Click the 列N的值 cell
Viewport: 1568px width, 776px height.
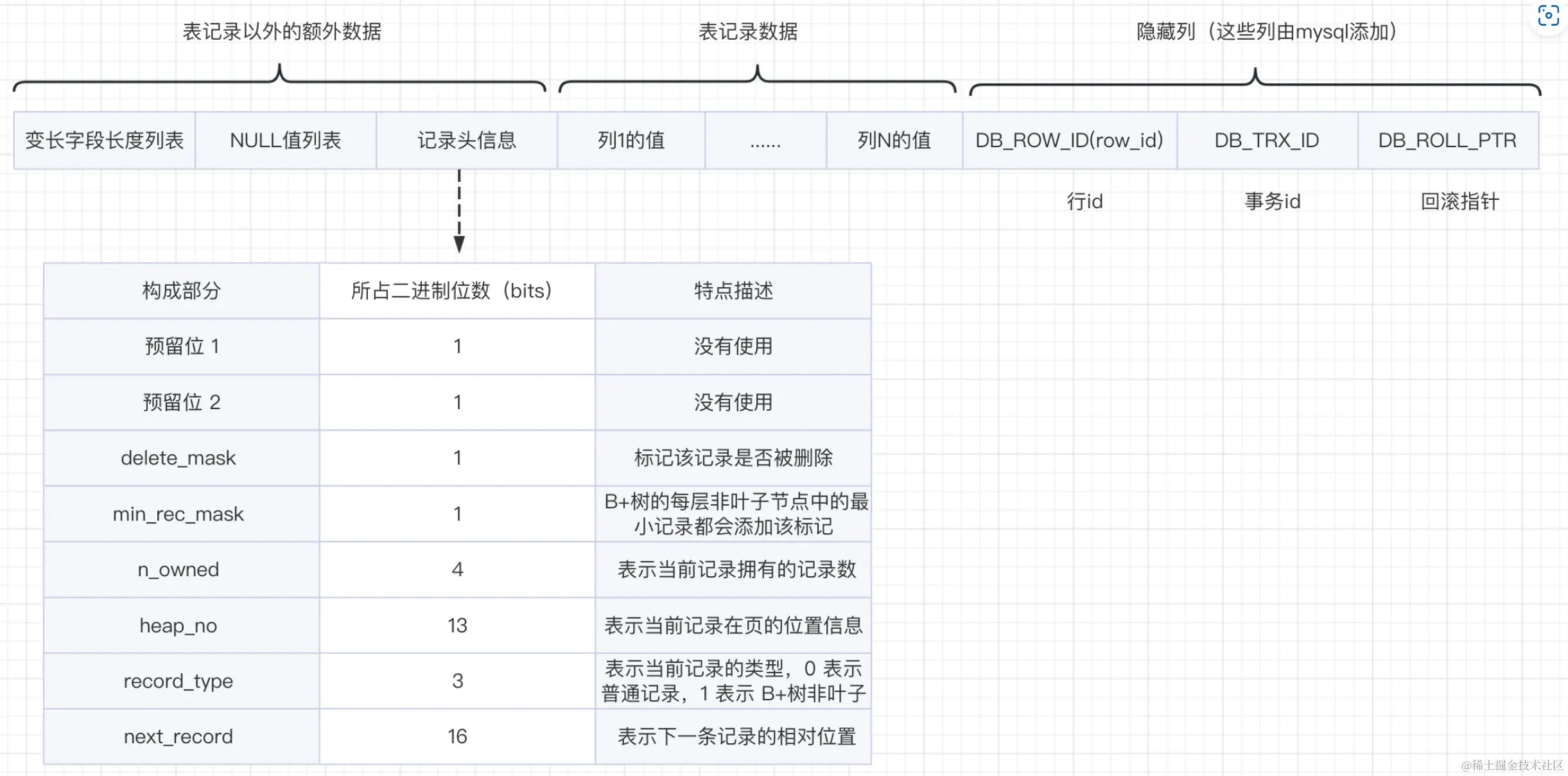pos(894,141)
